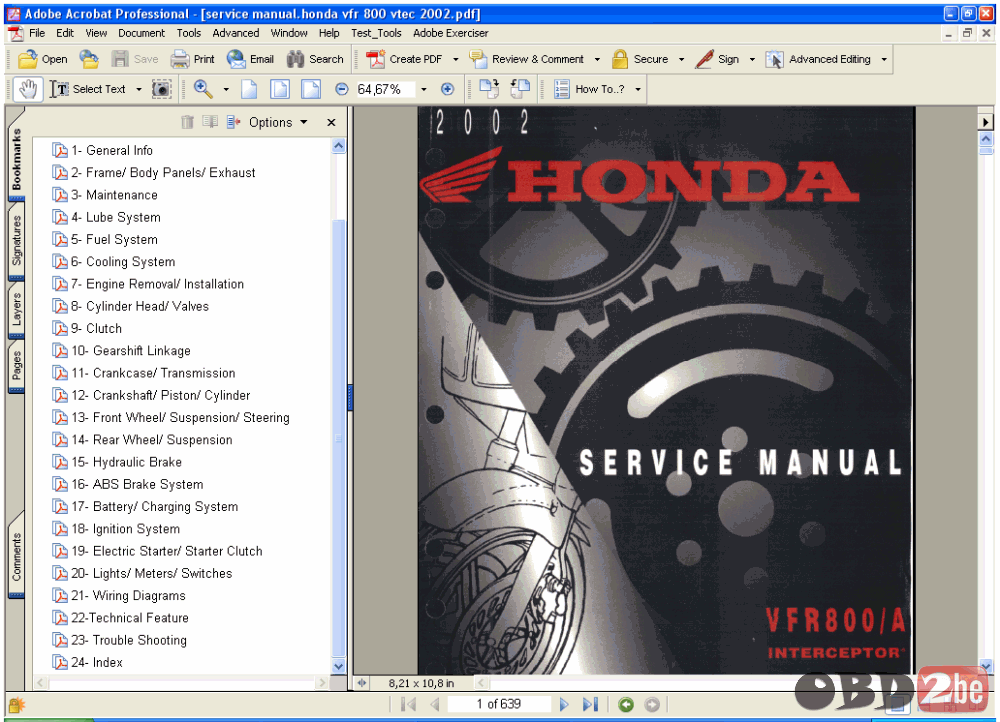Open the Sign dropdown arrow

click(752, 59)
